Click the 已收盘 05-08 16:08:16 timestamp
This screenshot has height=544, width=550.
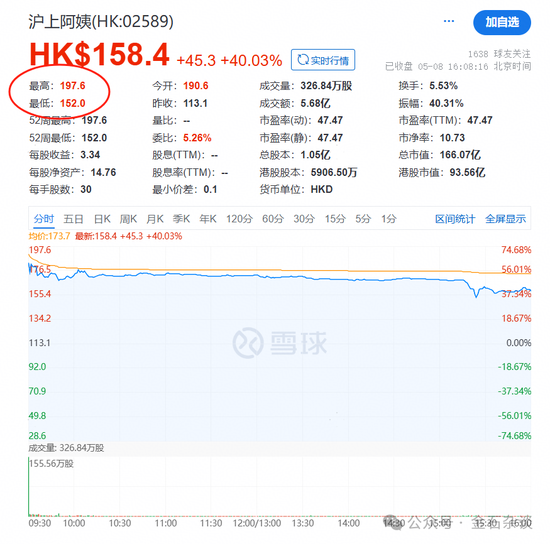[437, 67]
